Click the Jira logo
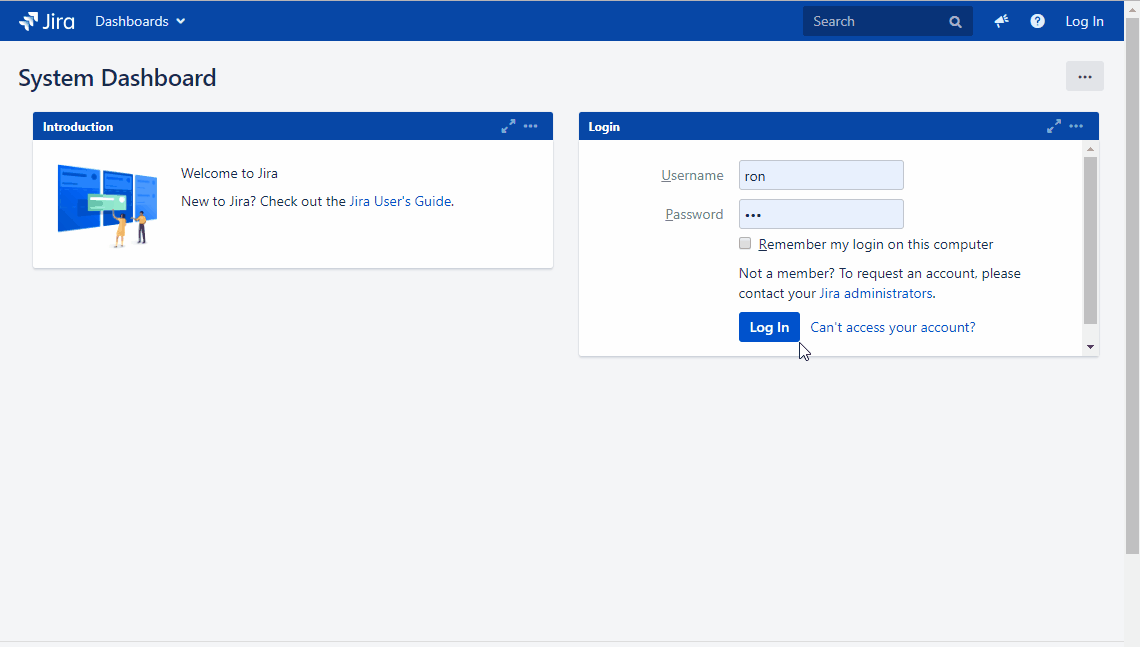Viewport: 1140px width, 647px height. point(46,20)
